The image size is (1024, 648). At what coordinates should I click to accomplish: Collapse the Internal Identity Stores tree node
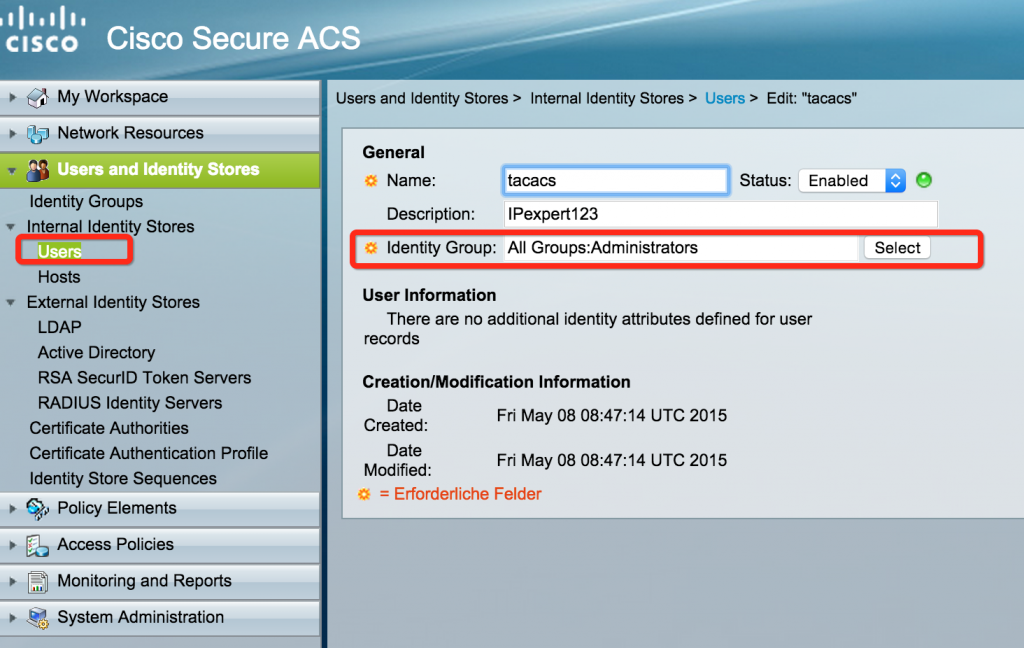11,227
